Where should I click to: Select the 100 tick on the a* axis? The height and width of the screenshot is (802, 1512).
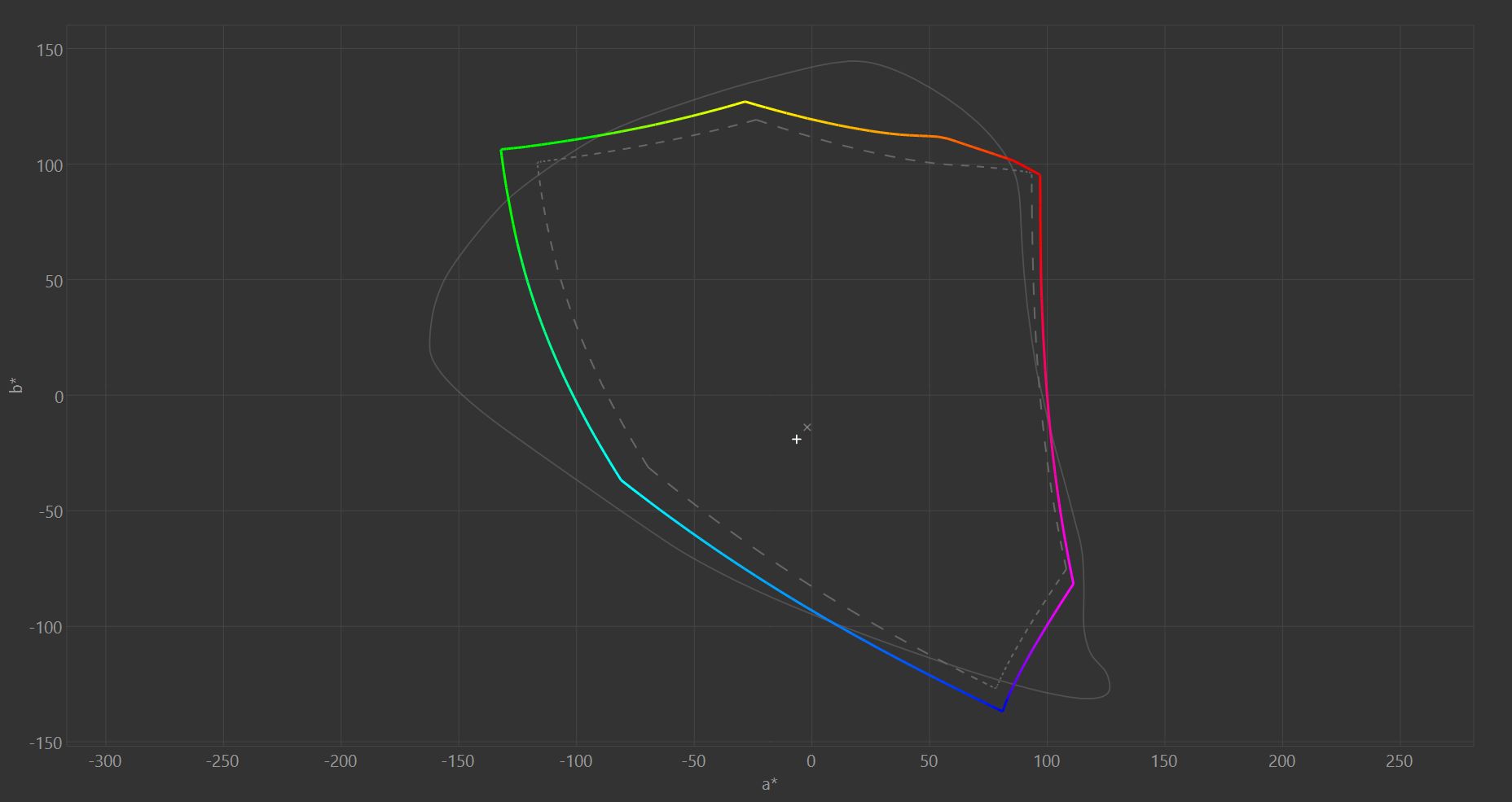pos(1047,761)
